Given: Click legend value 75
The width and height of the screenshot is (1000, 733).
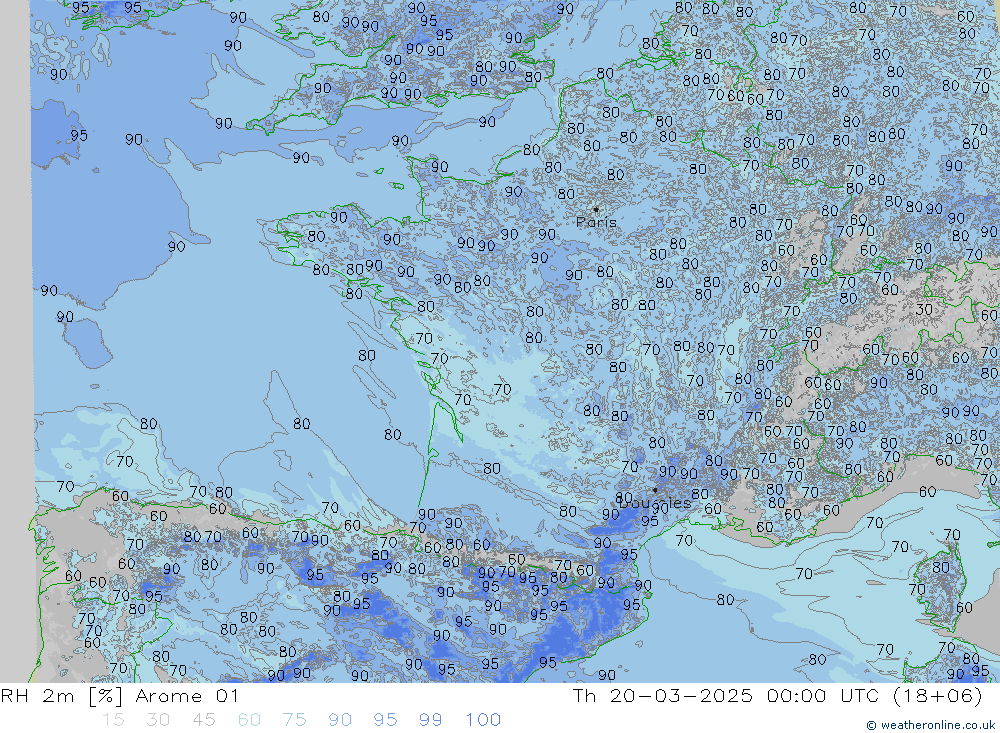Looking at the screenshot, I should 294,720.
